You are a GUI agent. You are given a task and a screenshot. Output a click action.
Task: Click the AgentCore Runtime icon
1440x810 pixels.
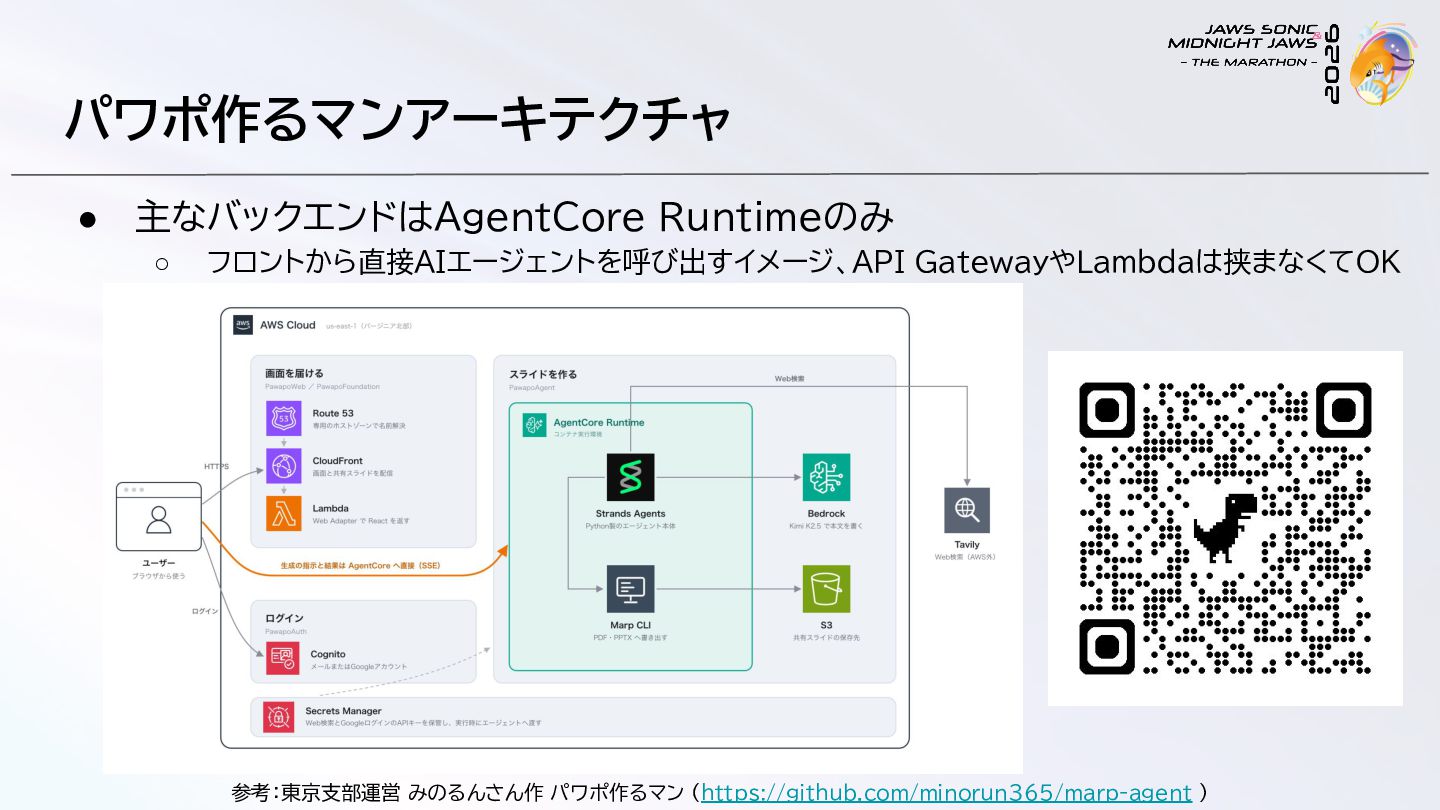tap(533, 426)
